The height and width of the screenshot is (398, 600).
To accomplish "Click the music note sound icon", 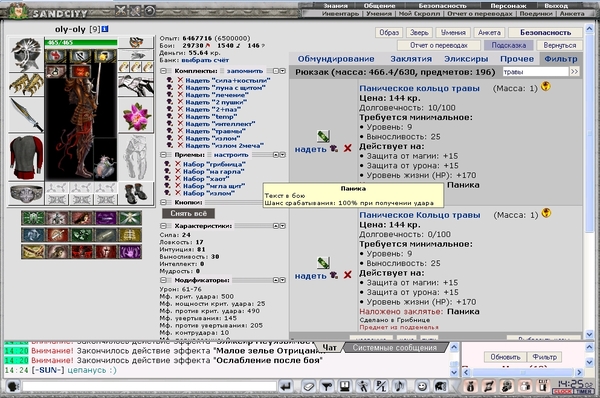I will tap(399, 387).
